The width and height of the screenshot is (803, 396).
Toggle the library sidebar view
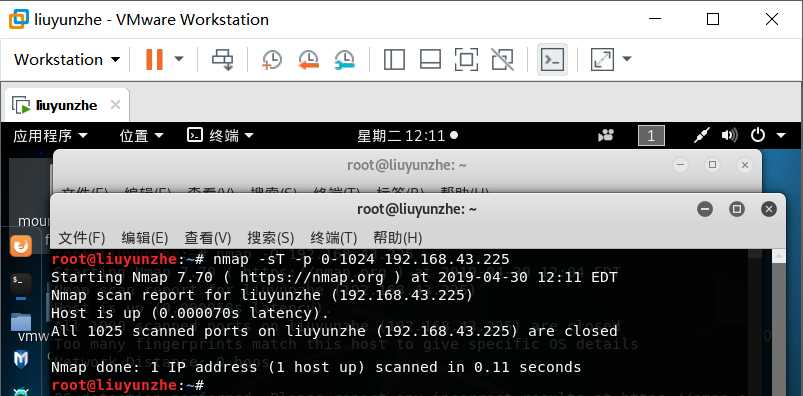pyautogui.click(x=394, y=59)
